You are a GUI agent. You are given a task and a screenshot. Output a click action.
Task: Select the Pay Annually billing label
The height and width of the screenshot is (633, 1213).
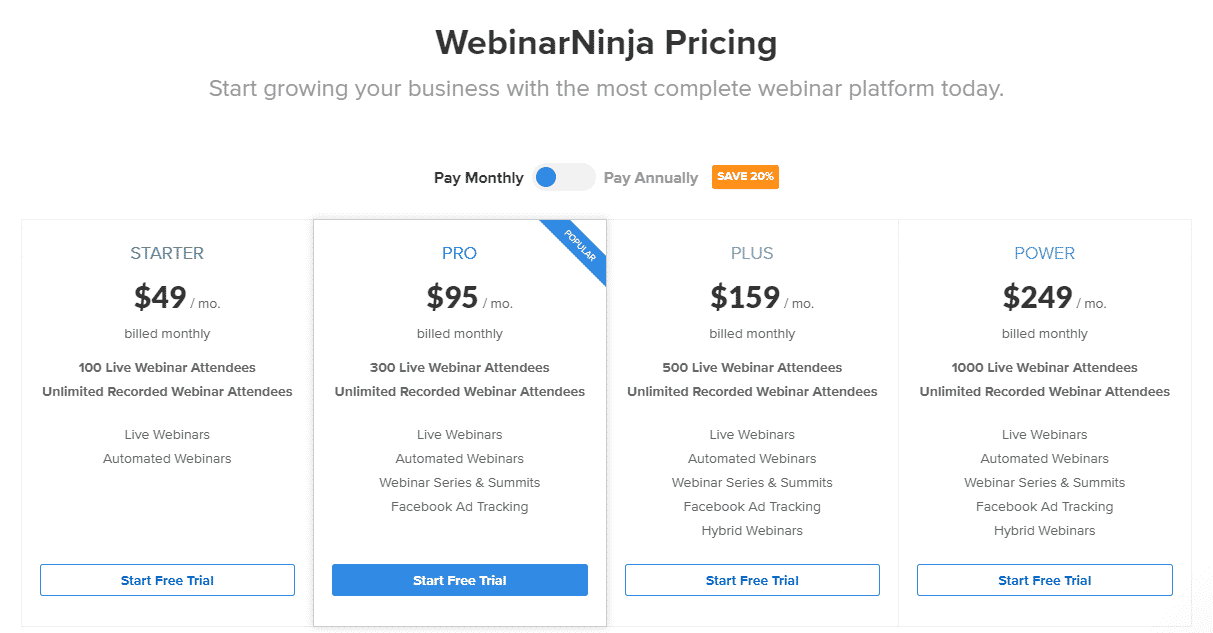651,178
